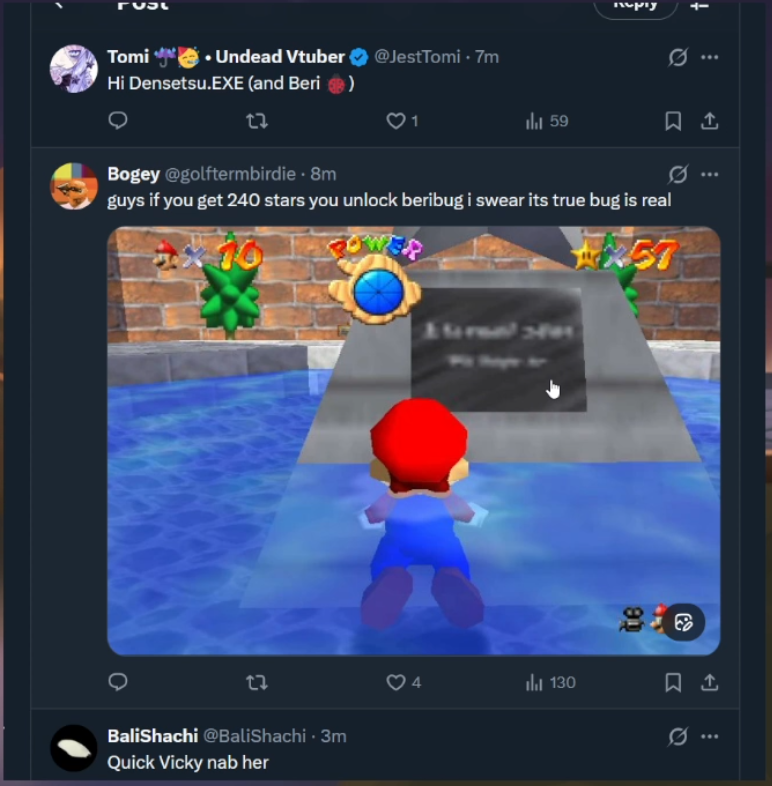Repost Bogey's 240 stars tweet

pyautogui.click(x=257, y=682)
